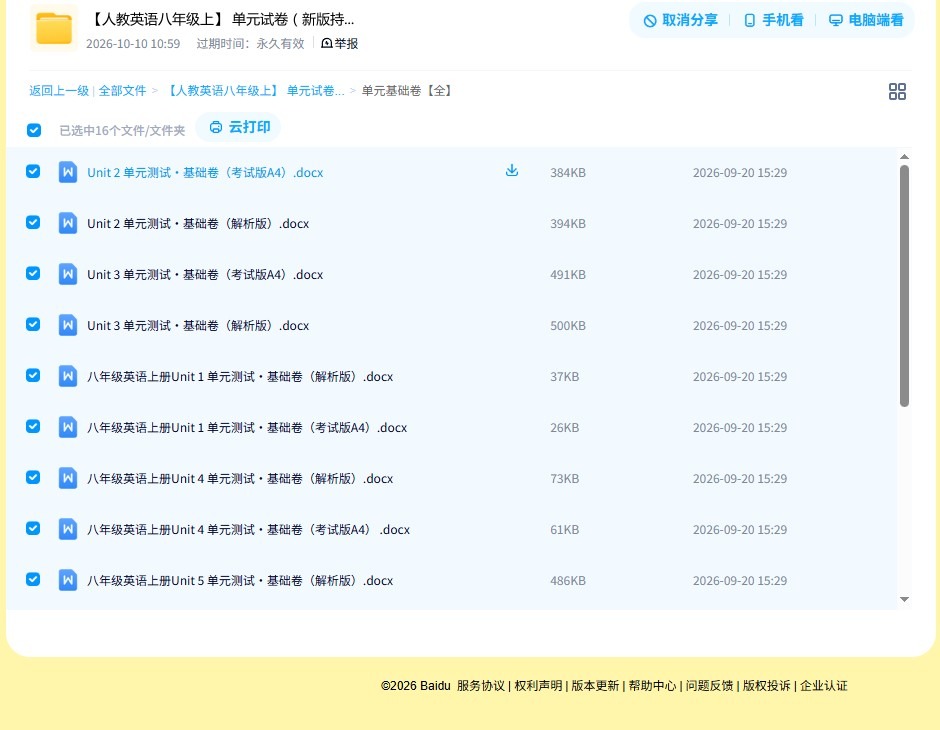Click Word icon of Unit 2 考试版A4
The image size is (940, 730).
pyautogui.click(x=68, y=173)
